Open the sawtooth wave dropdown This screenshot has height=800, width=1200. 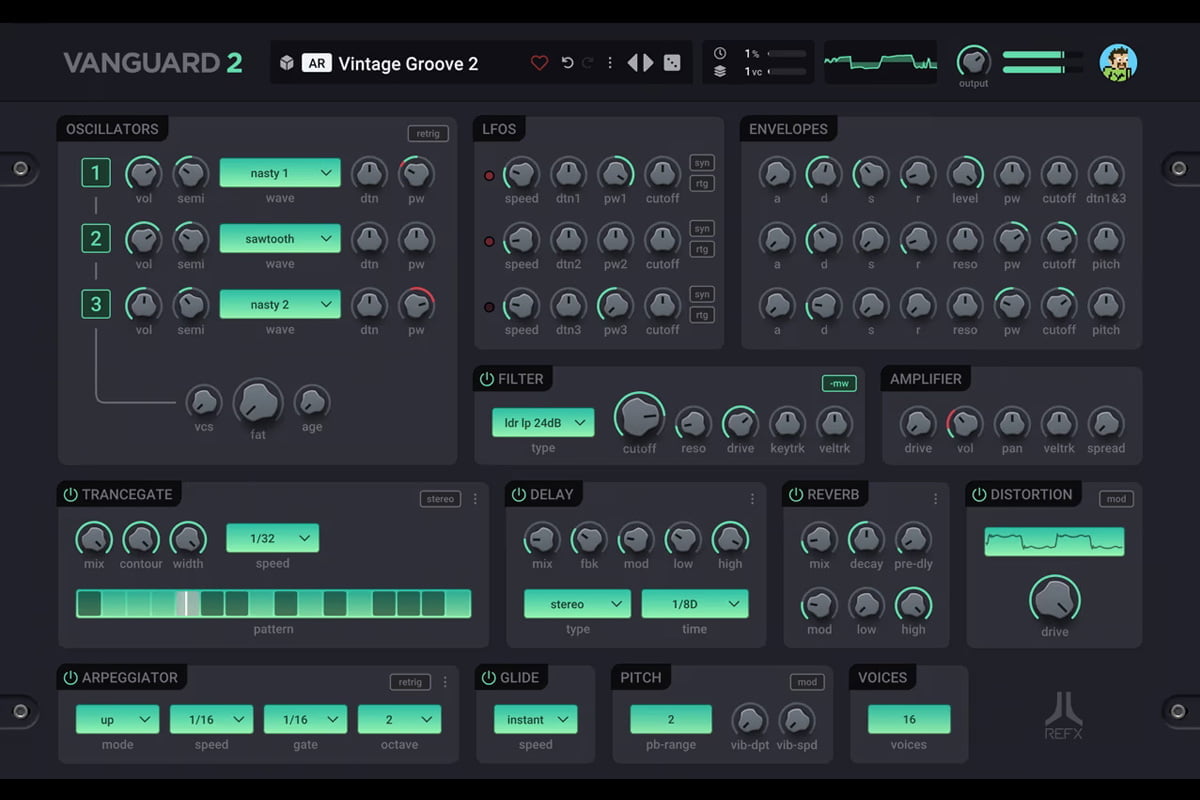pos(280,239)
